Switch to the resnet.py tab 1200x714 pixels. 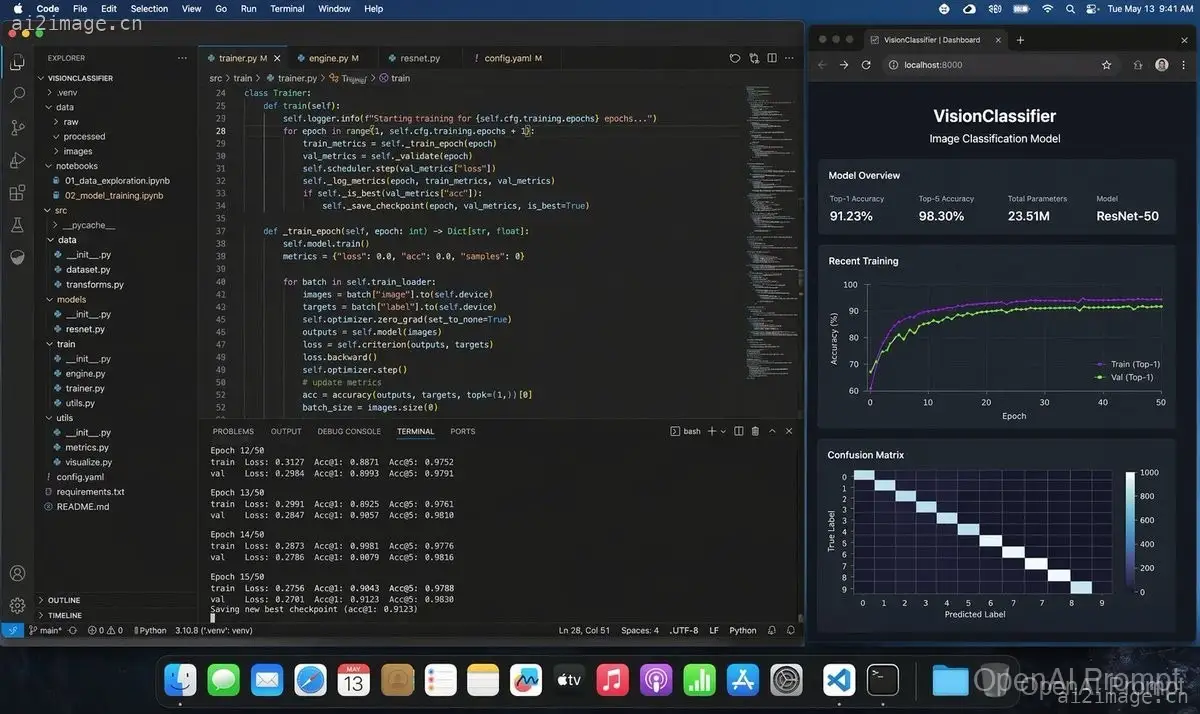(419, 58)
